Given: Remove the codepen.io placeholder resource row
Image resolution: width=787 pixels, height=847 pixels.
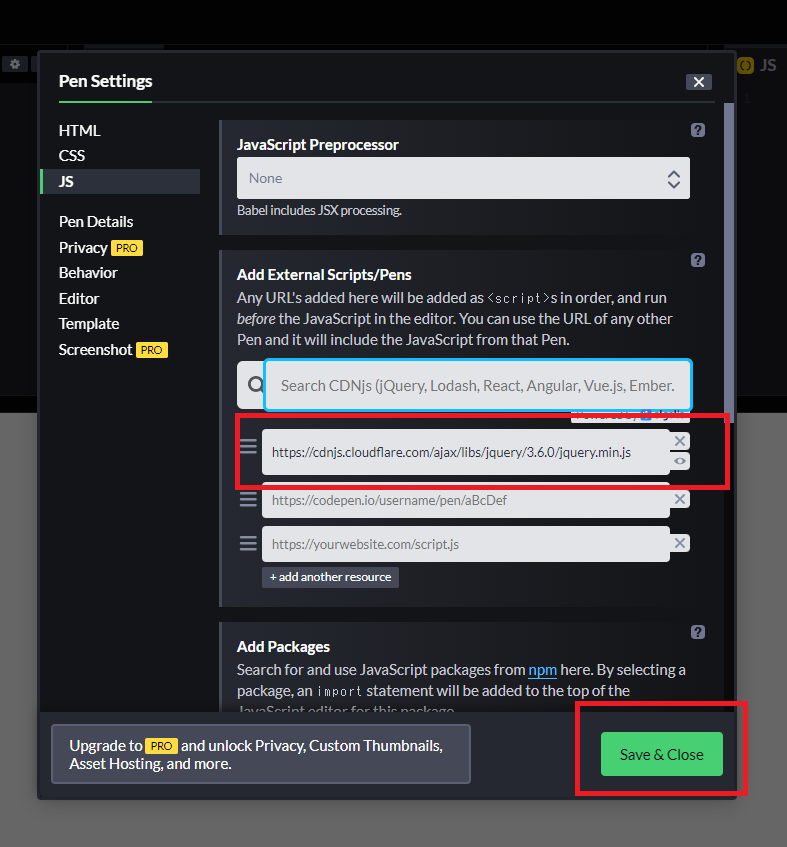Looking at the screenshot, I should click(x=680, y=499).
